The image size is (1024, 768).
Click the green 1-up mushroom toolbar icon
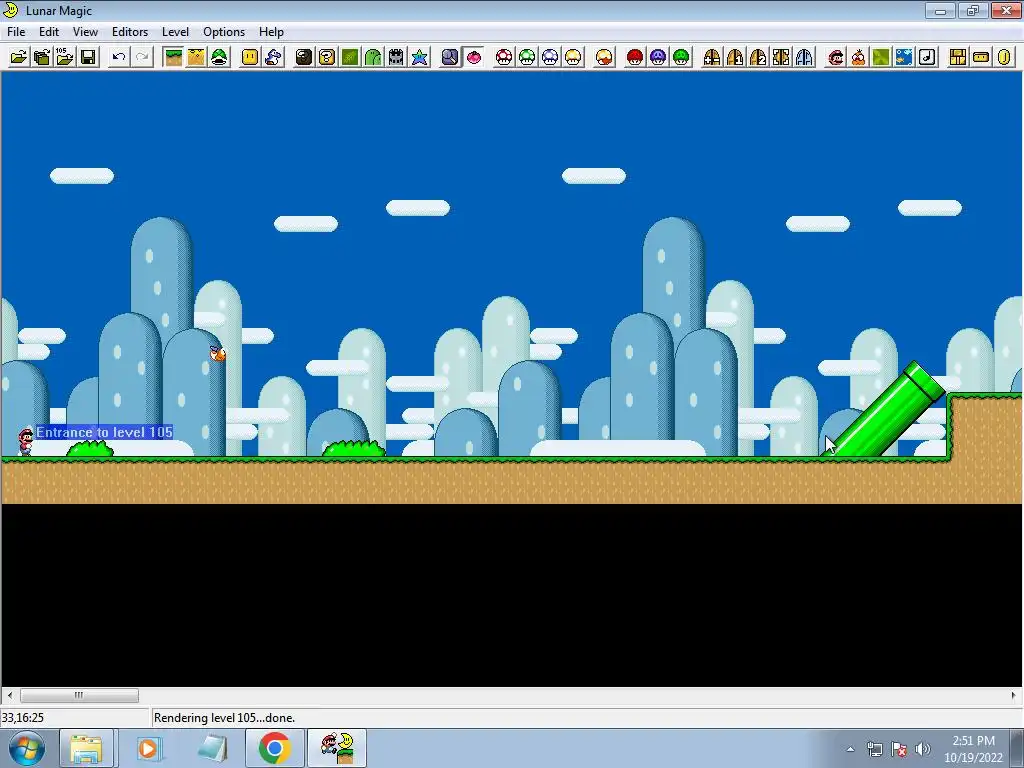click(x=527, y=57)
